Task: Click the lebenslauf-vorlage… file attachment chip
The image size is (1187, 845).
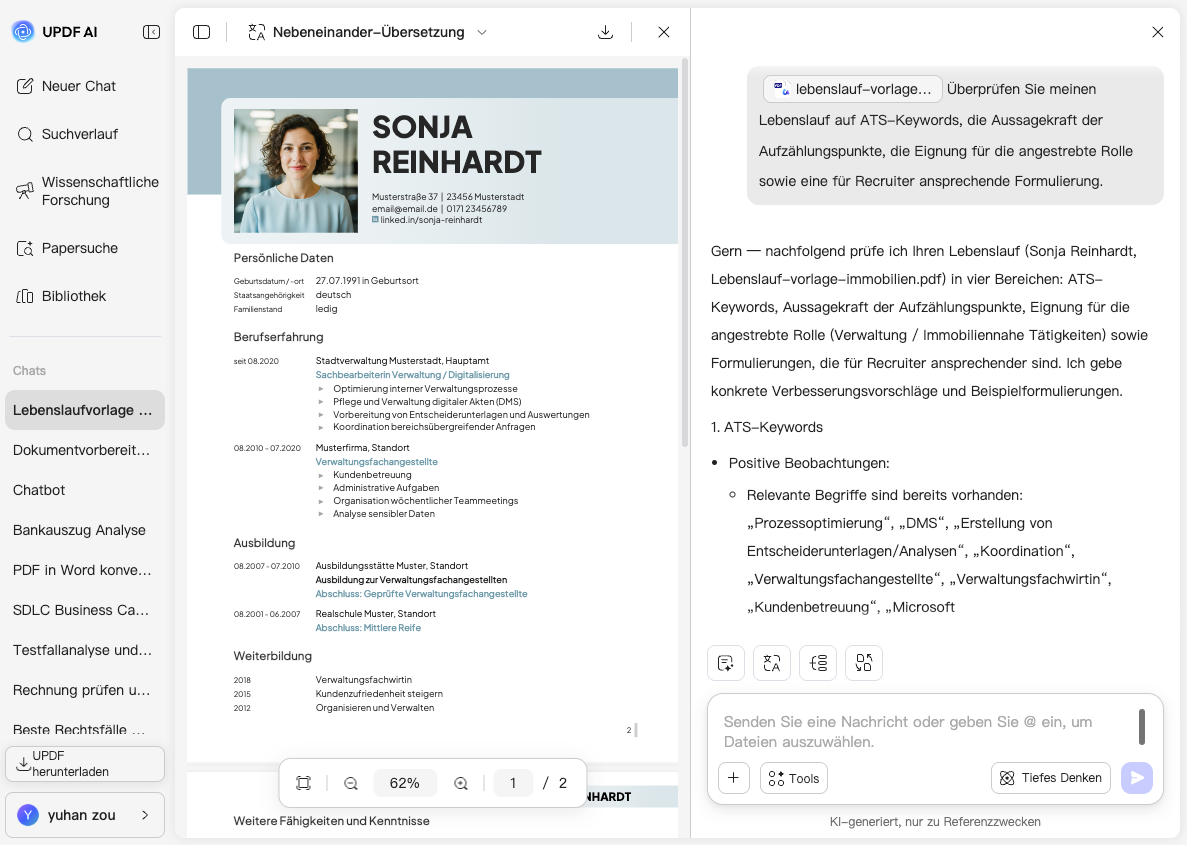Action: 852,89
